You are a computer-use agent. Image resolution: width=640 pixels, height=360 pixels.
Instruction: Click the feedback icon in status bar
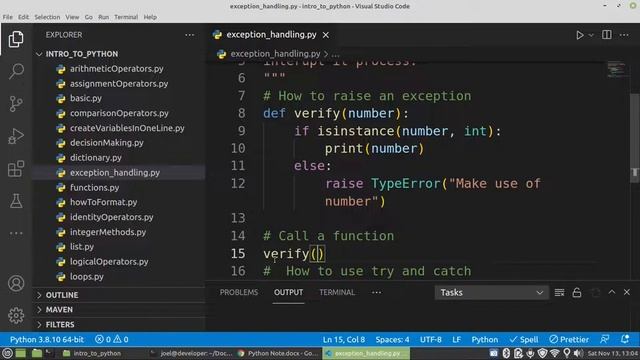click(604, 339)
